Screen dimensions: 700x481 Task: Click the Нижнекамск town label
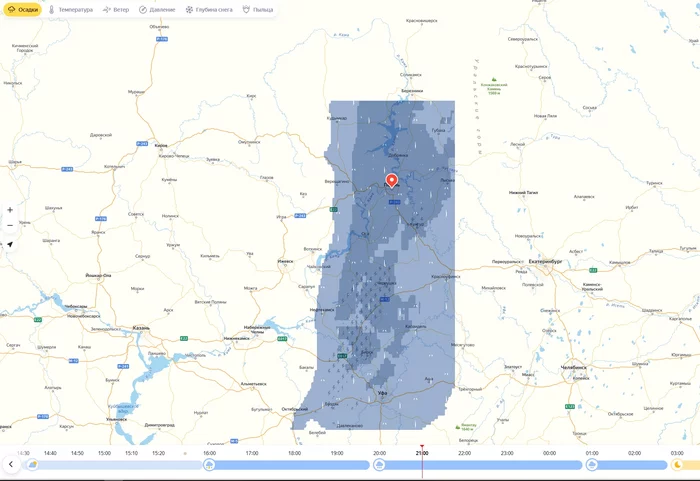pos(237,339)
